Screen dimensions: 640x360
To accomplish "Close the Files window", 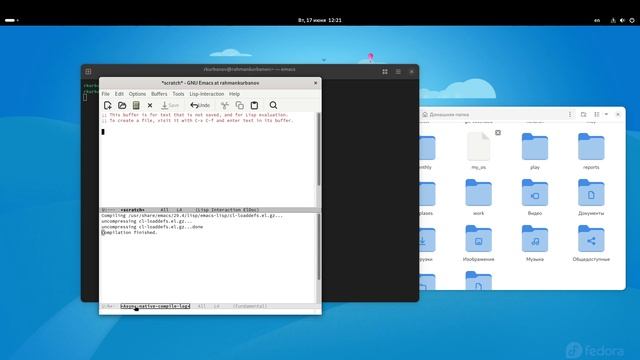I will [x=618, y=115].
